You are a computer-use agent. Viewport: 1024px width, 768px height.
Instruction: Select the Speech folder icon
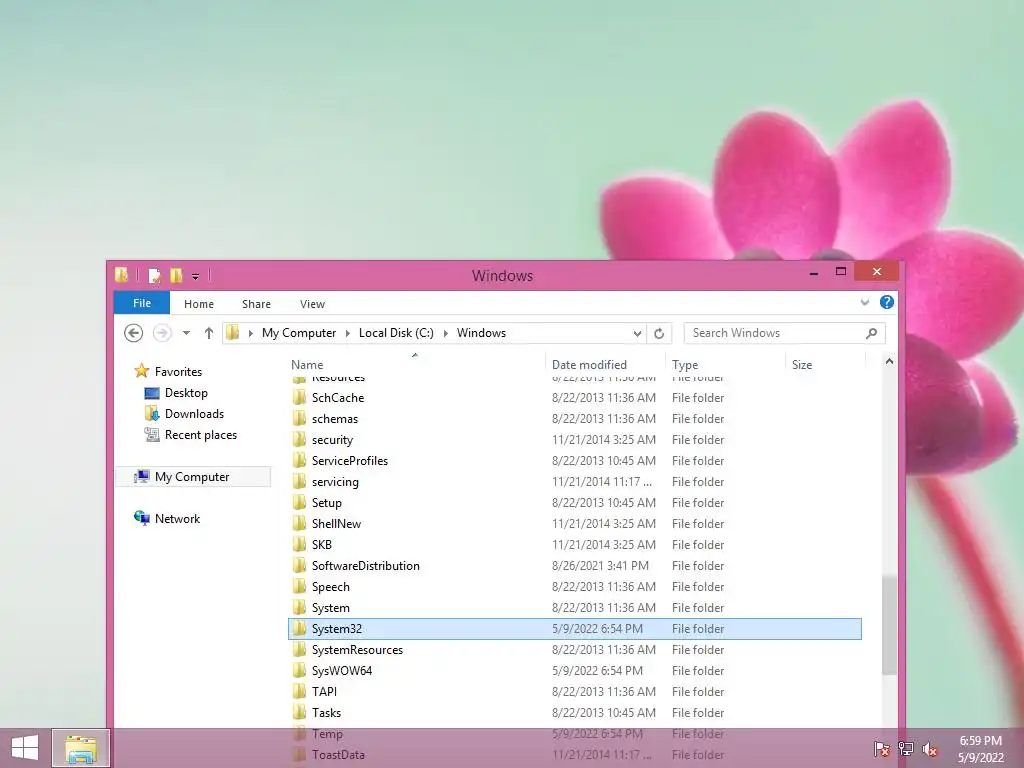(299, 586)
